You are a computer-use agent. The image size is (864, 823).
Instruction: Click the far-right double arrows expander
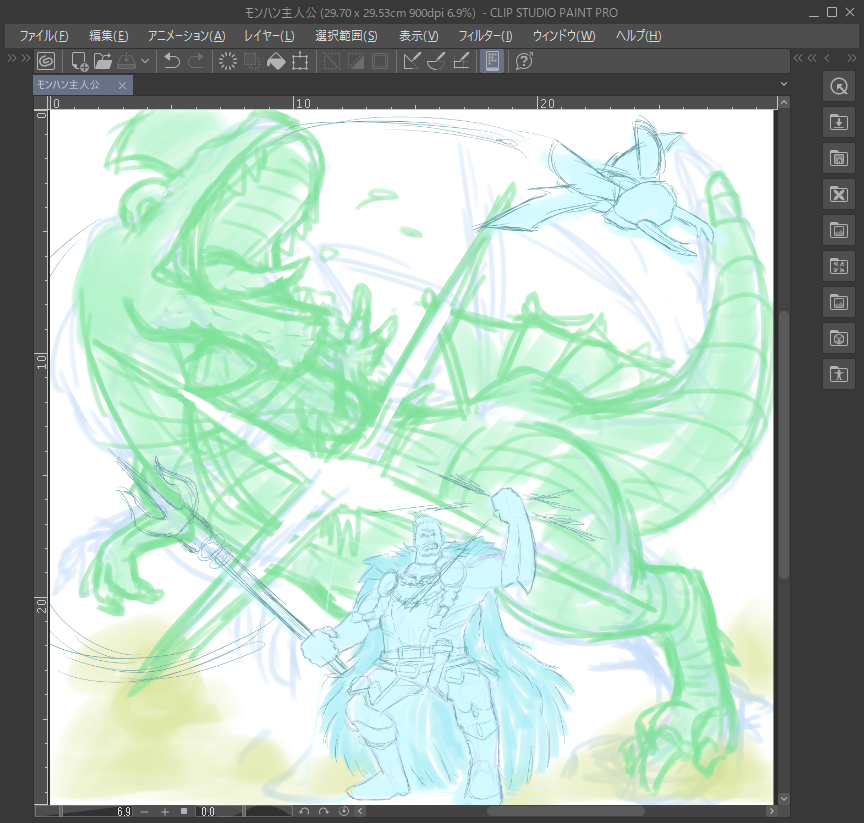[x=852, y=58]
